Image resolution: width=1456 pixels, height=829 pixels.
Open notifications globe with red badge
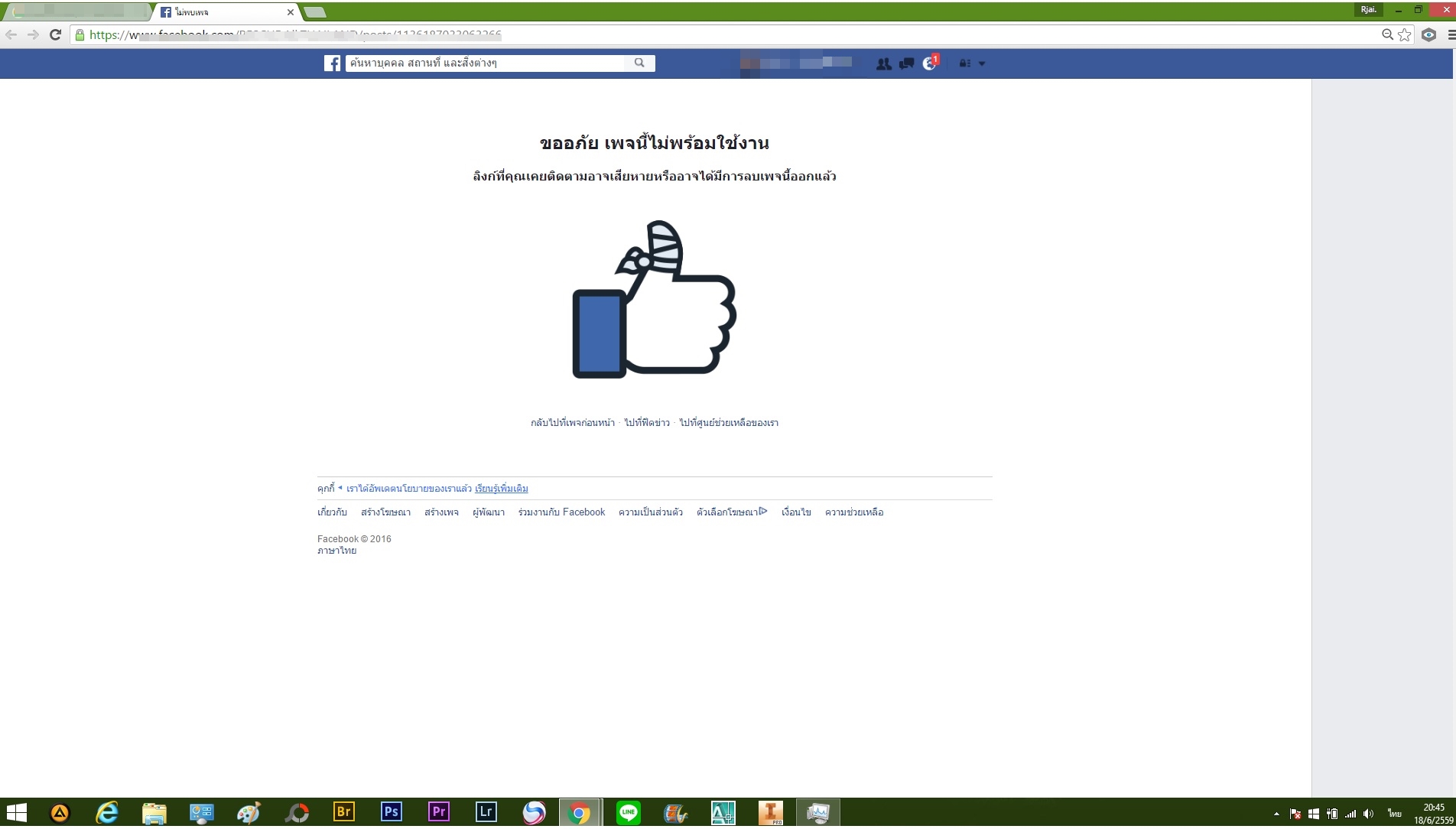tap(930, 63)
